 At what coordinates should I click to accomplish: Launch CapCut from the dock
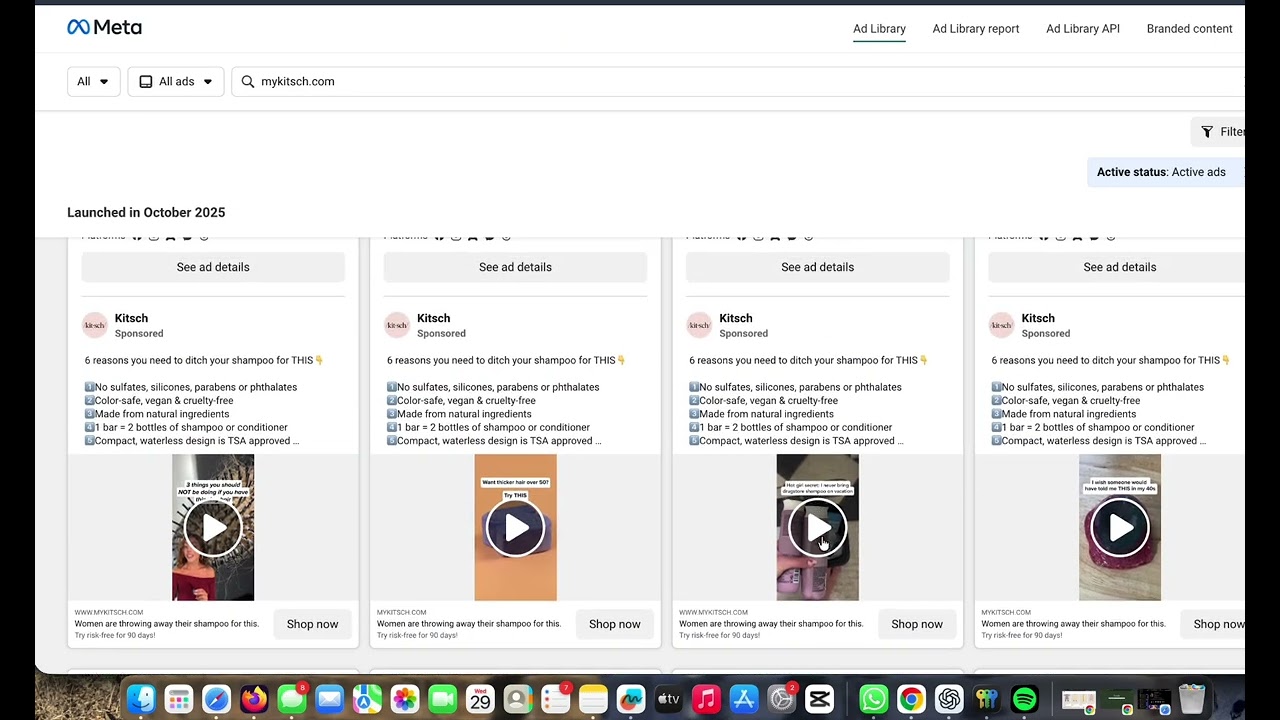point(819,699)
